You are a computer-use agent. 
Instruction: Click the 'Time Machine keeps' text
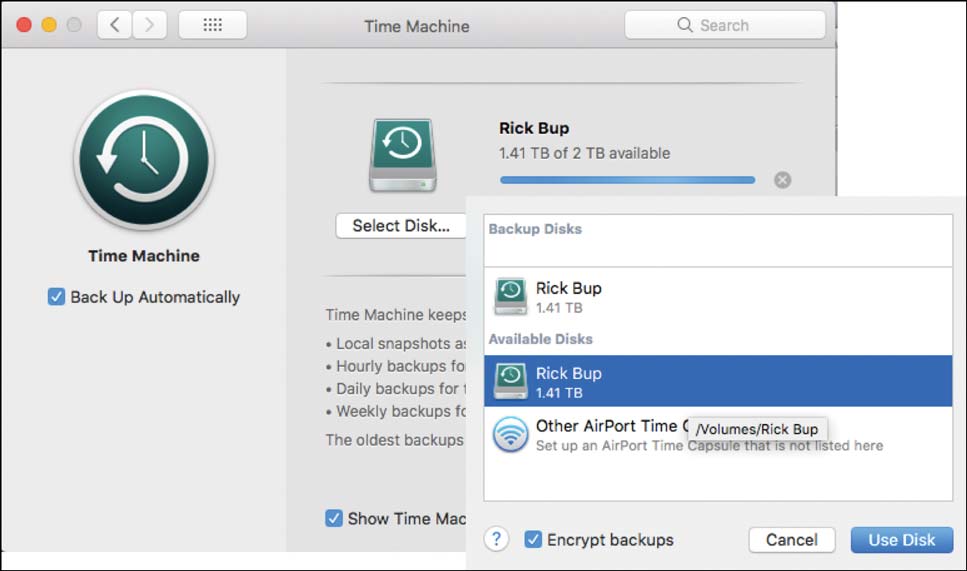[395, 315]
